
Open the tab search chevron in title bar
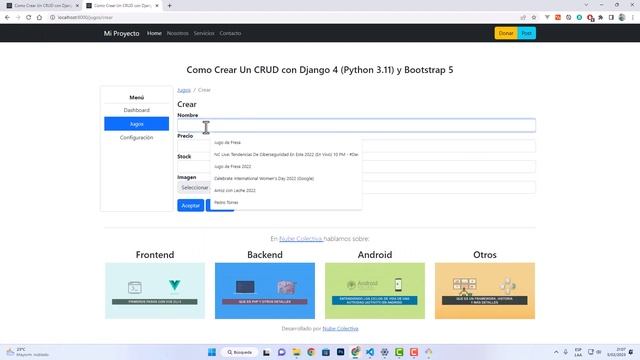pyautogui.click(x=586, y=5)
